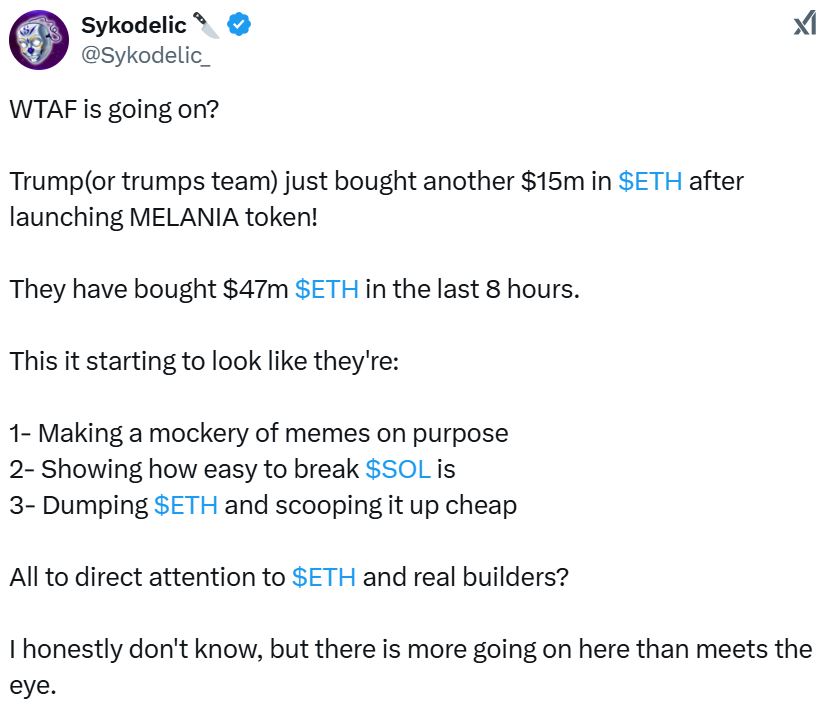Click the blue verified checkmark badge
This screenshot has height=705, width=822.
[239, 26]
